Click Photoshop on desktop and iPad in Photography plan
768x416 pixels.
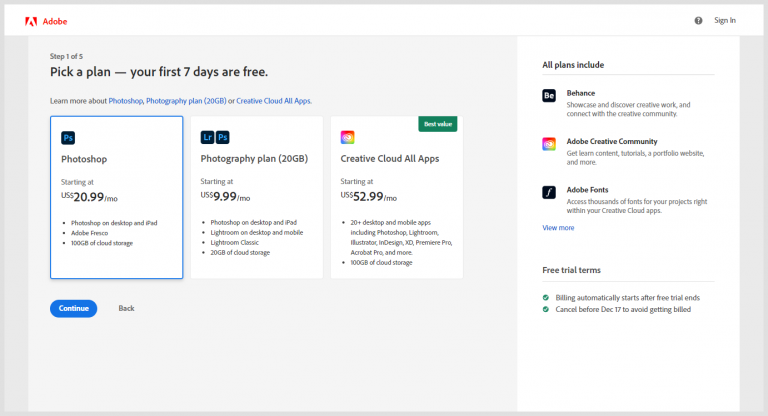[x=254, y=222]
